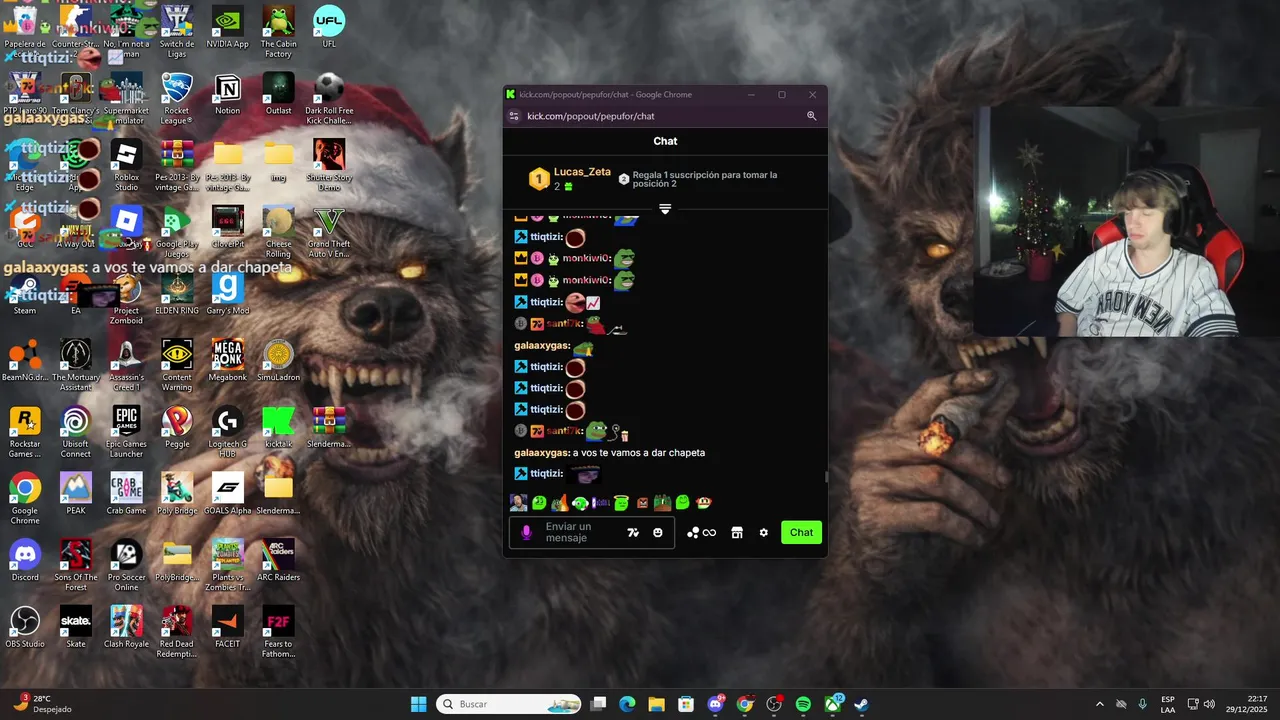1280x720 pixels.
Task: Open Content Warning desktop icon
Action: [177, 365]
